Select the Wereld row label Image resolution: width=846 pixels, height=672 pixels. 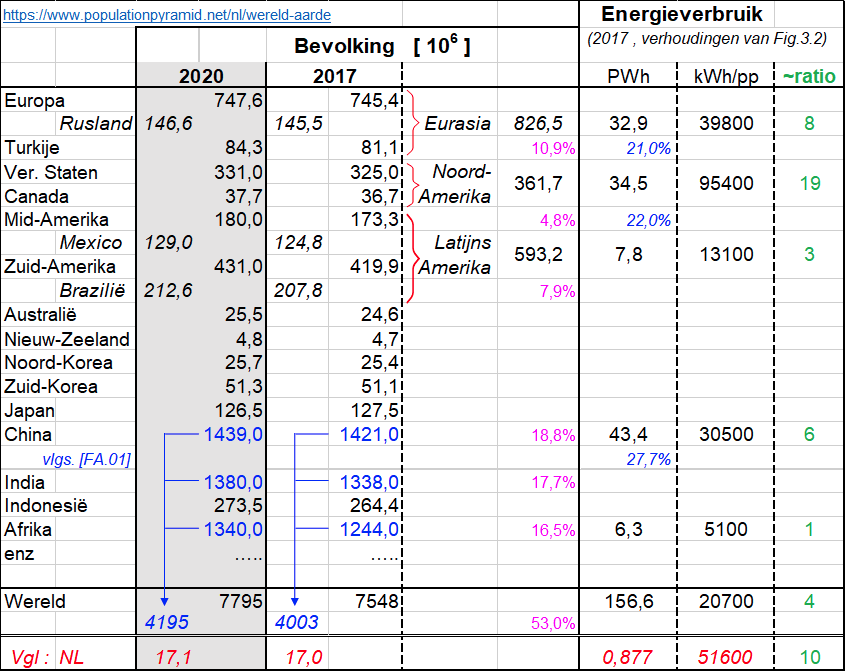tap(35, 602)
